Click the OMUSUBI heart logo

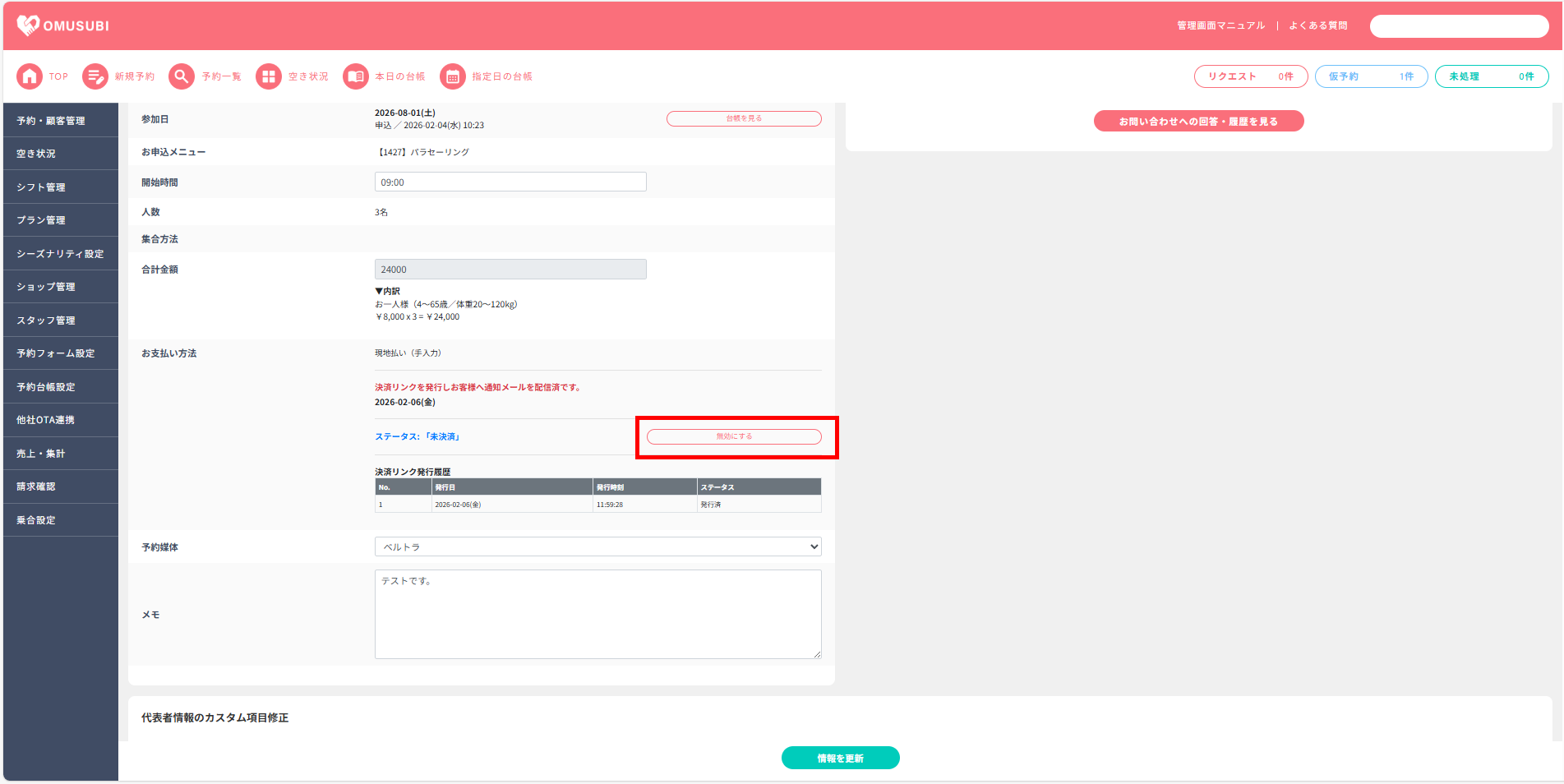28,25
